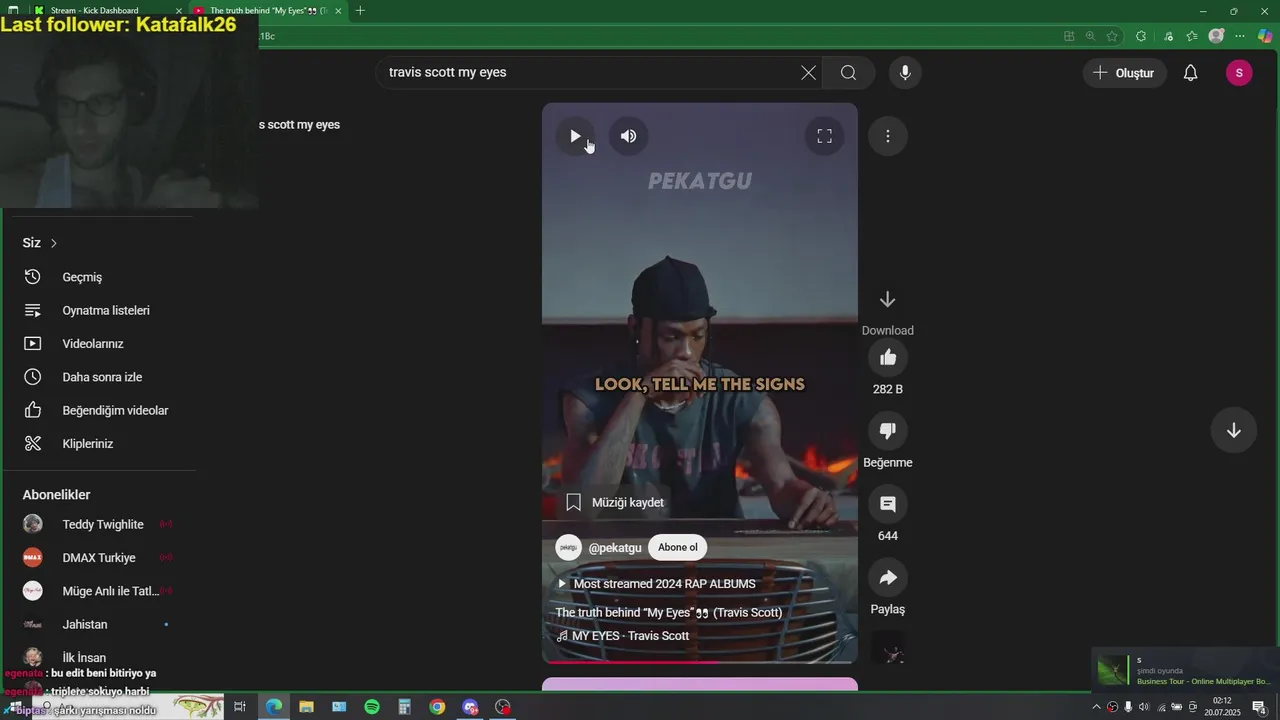Viewport: 1280px width, 720px height.
Task: Open the Müge Anlı ile Tatl... subscription
Action: [x=100, y=591]
